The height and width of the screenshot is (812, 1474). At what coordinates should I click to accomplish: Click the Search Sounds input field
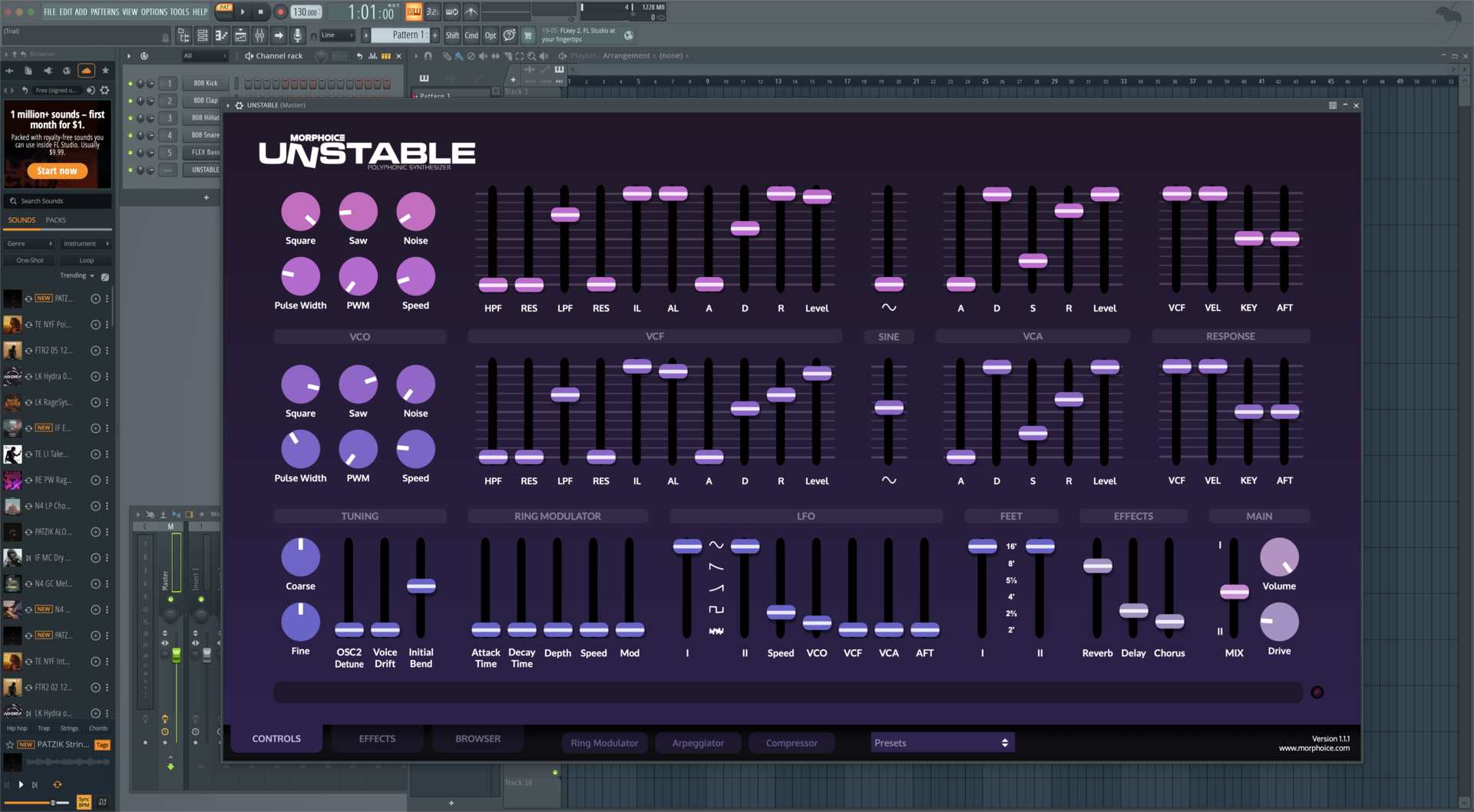58,201
